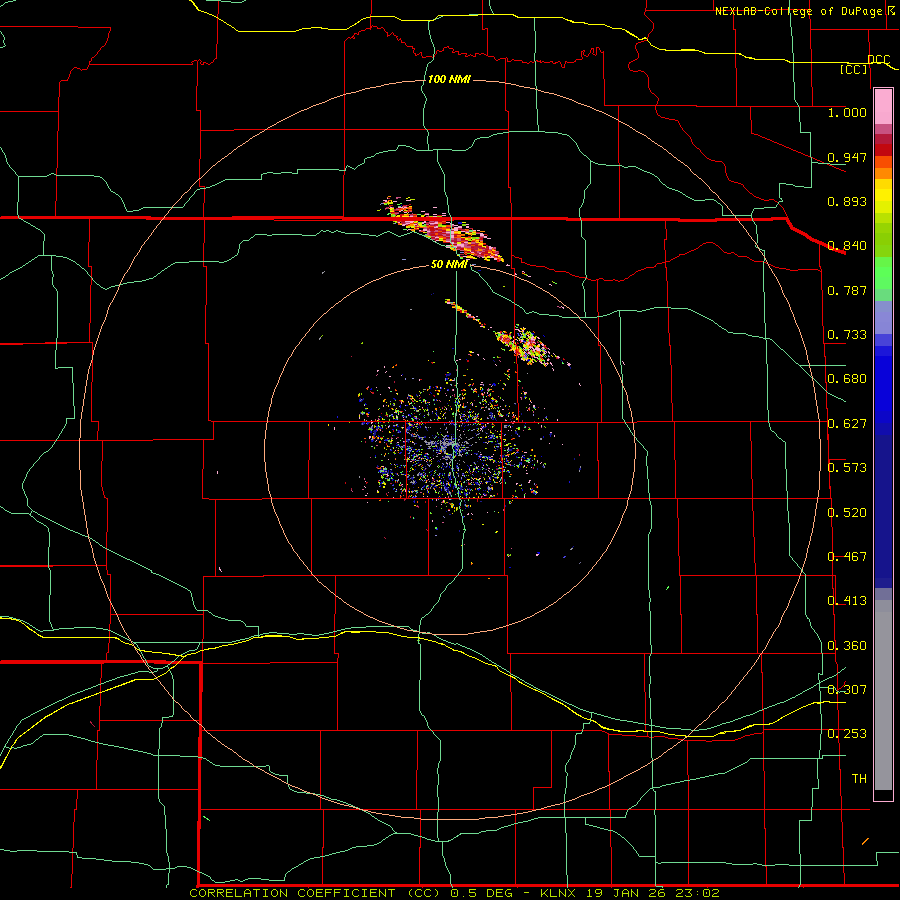Click the 0.680 scale value
The height and width of the screenshot is (900, 900).
point(847,379)
